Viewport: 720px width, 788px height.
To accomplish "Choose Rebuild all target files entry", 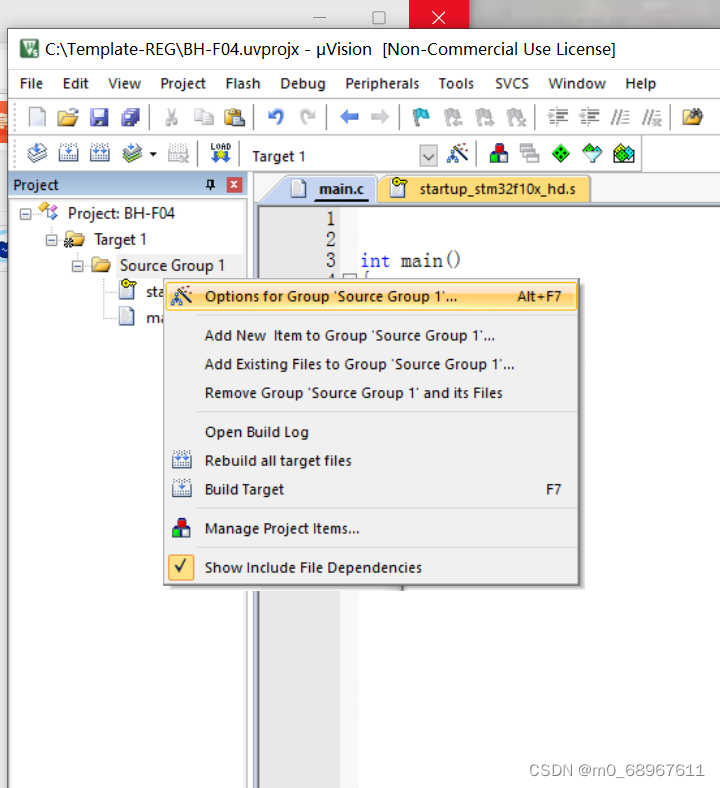I will click(x=371, y=461).
